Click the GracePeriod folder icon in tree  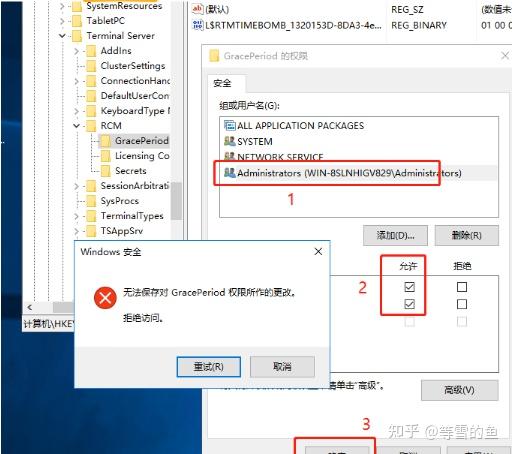[105, 141]
